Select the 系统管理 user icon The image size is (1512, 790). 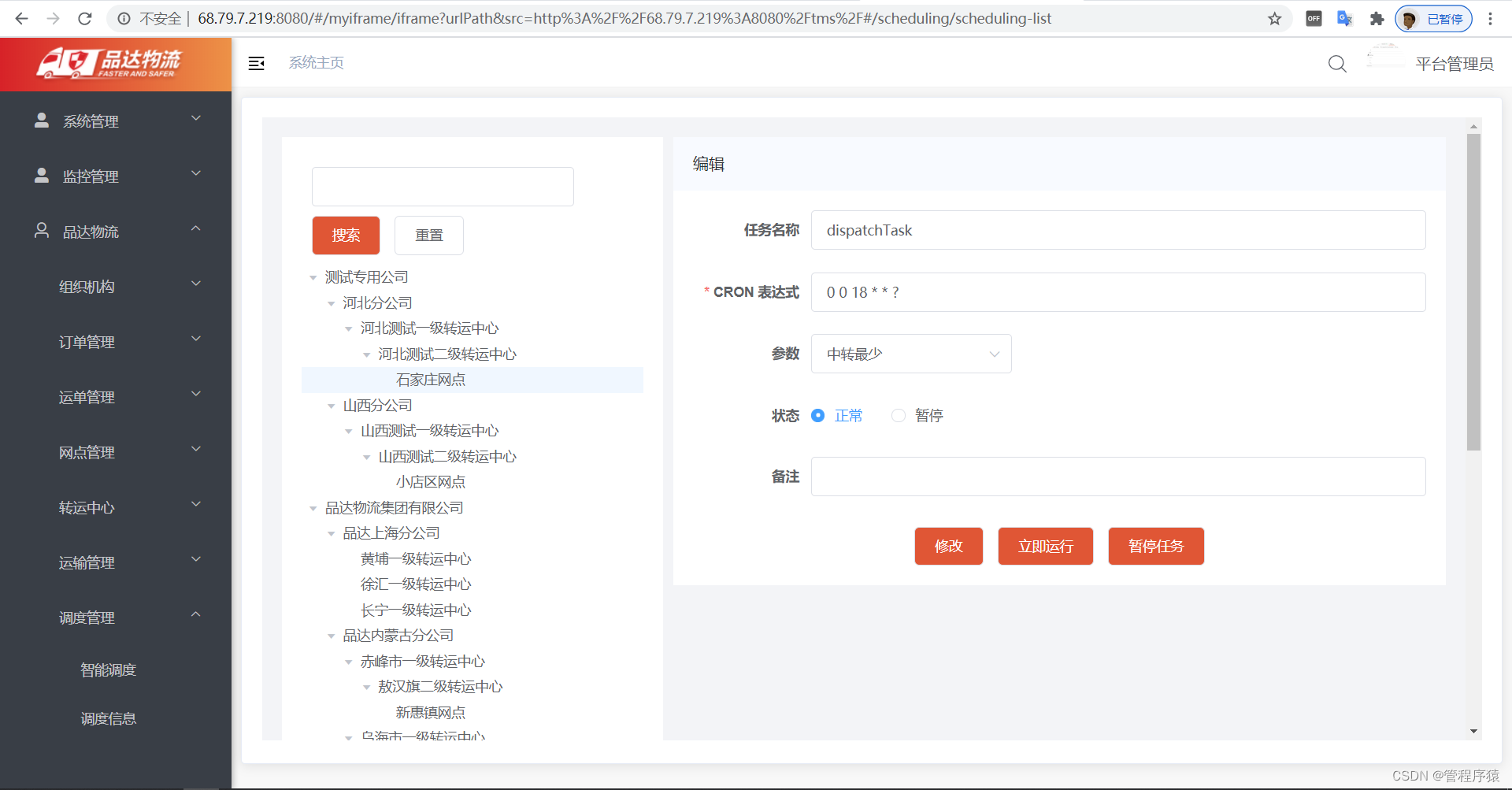[x=42, y=120]
